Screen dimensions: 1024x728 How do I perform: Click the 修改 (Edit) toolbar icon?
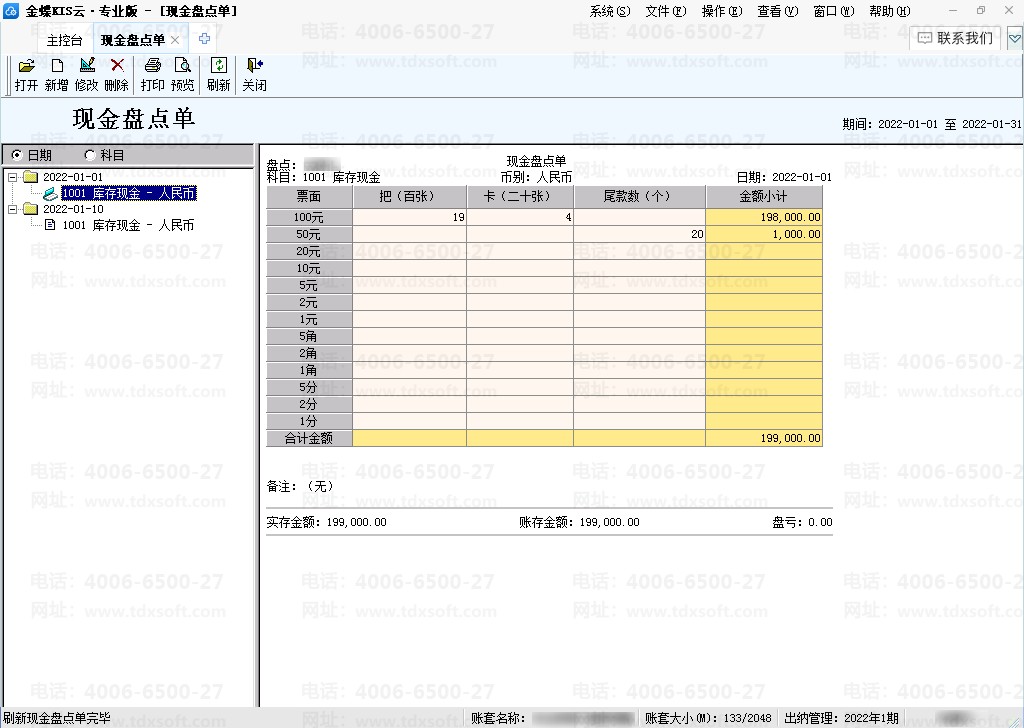tap(87, 65)
